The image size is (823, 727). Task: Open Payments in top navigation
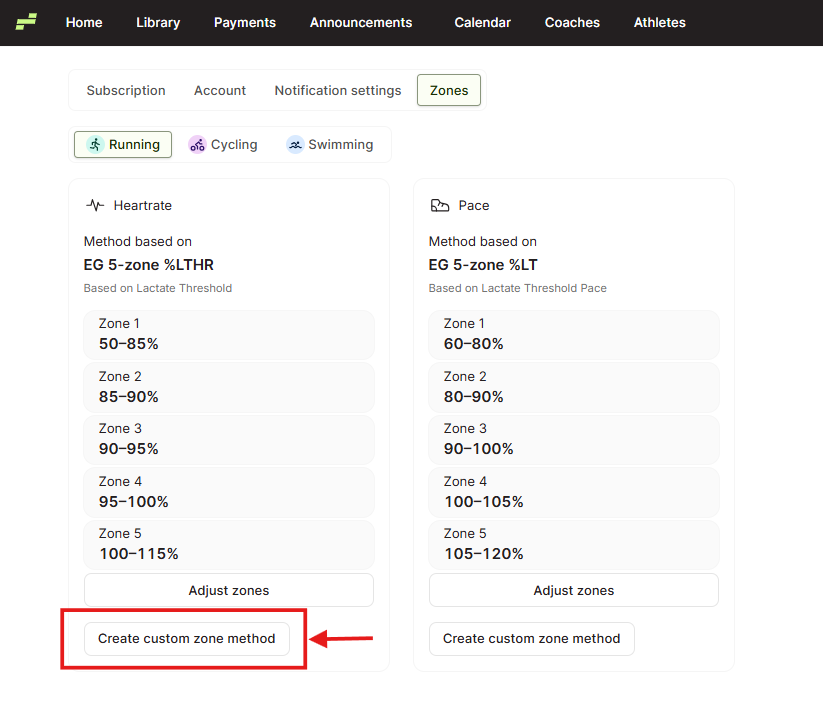245,23
